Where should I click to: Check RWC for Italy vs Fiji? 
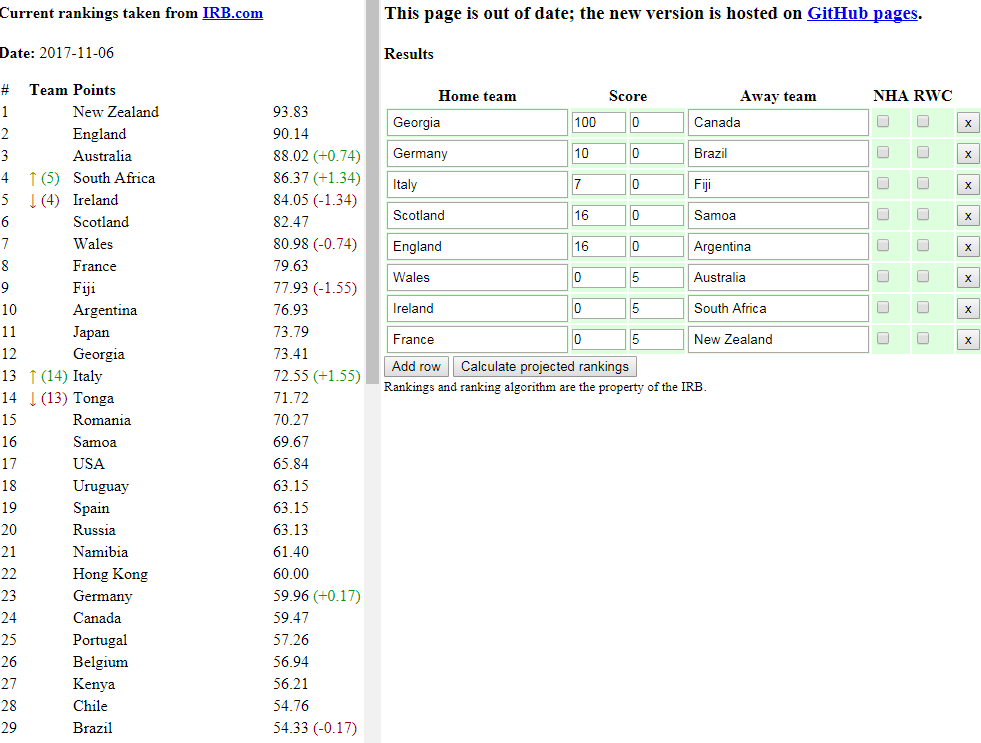tap(923, 183)
